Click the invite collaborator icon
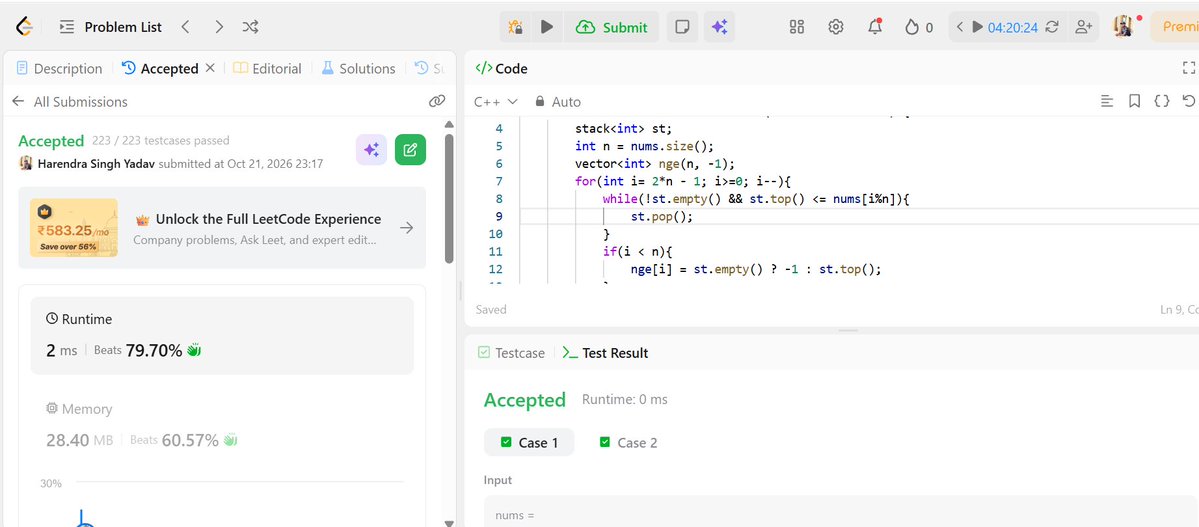 (1083, 27)
